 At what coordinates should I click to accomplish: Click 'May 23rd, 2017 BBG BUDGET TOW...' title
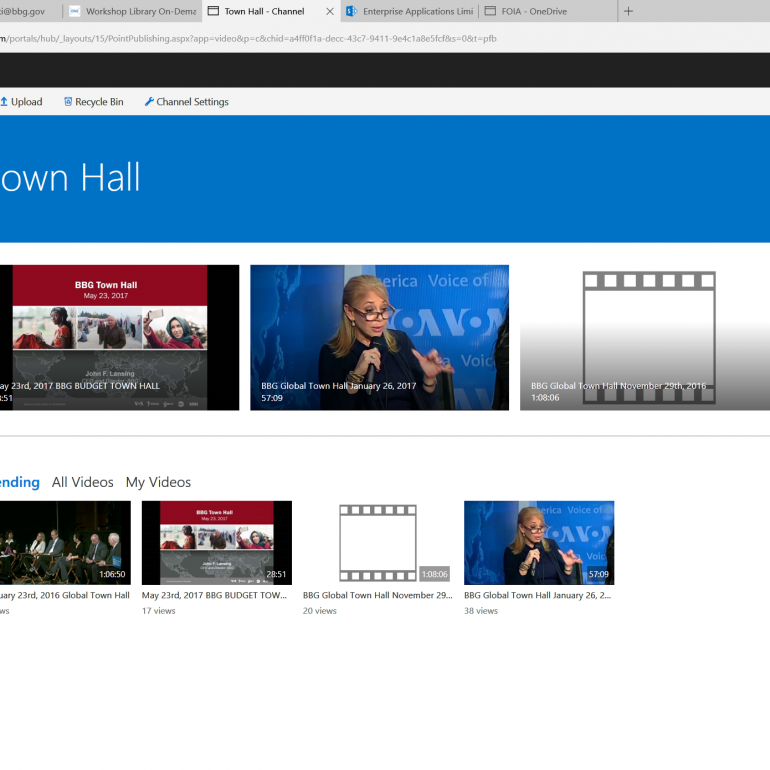pos(214,595)
